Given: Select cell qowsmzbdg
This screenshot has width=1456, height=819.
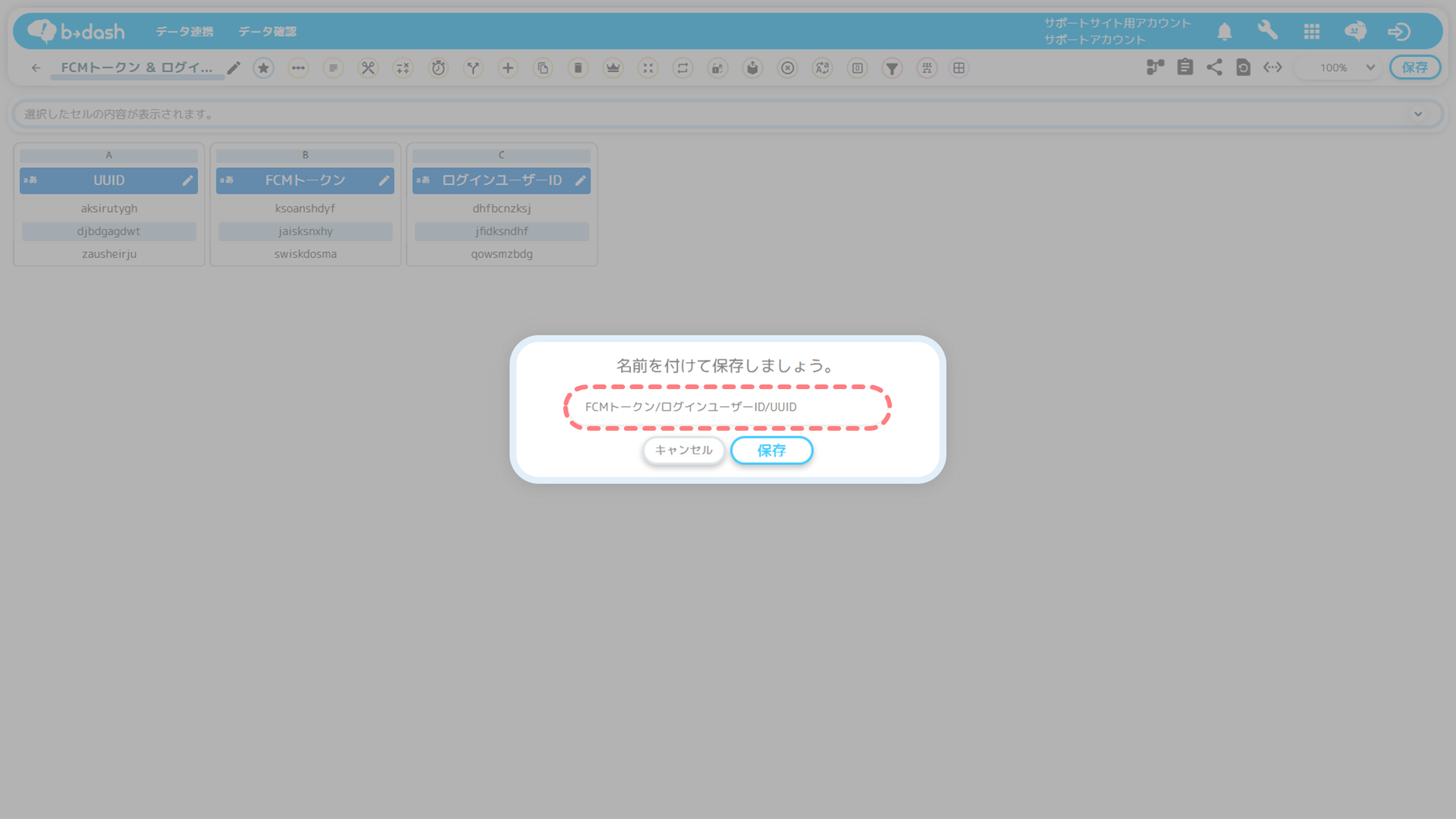Looking at the screenshot, I should click(502, 253).
